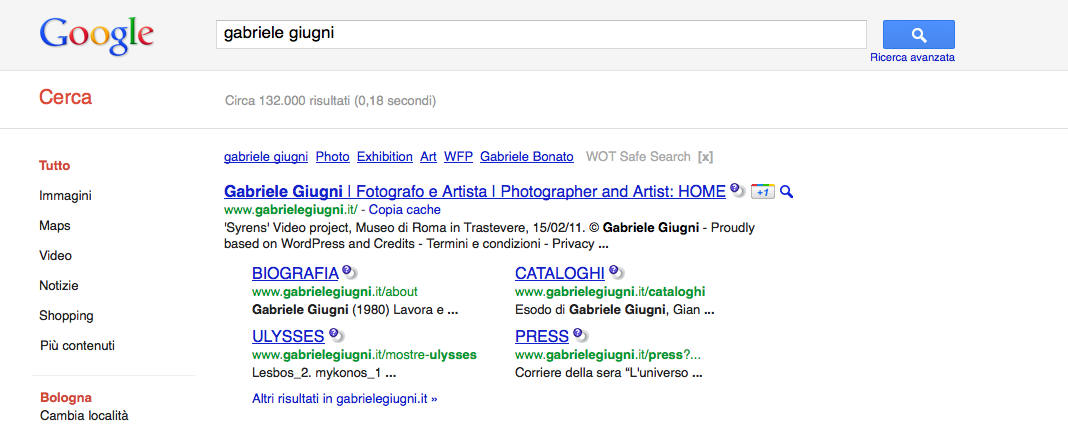Image resolution: width=1068 pixels, height=429 pixels.
Task: Click the related search 'gabriele giugni' link
Action: 266,157
